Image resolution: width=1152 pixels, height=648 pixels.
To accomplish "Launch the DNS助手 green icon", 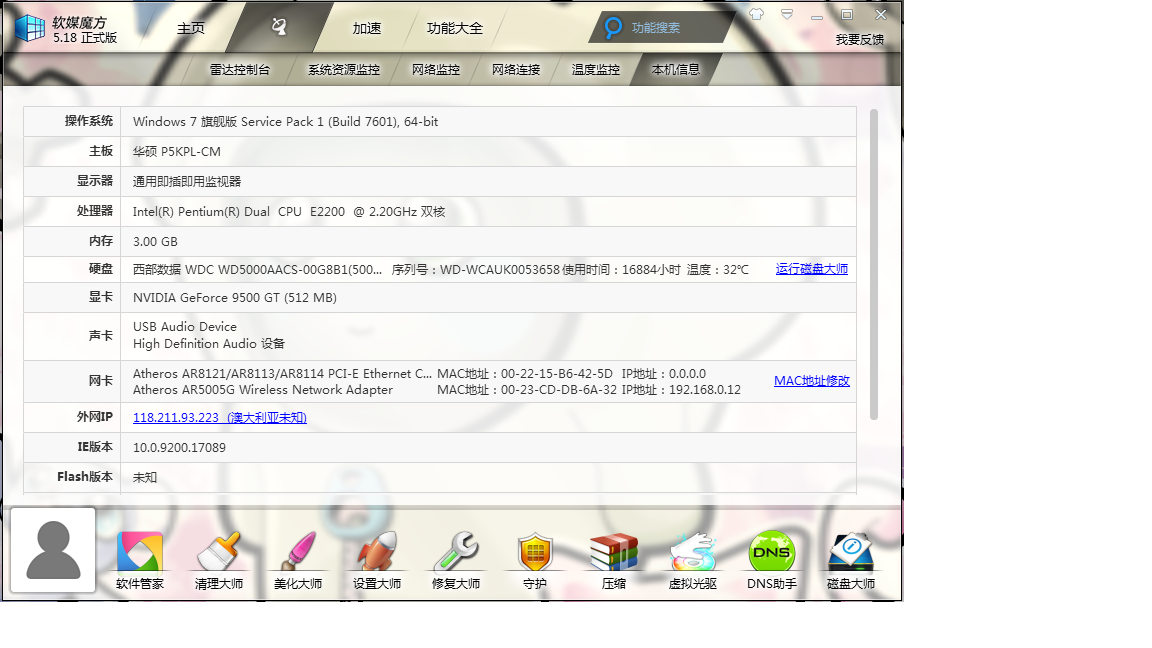I will click(771, 560).
